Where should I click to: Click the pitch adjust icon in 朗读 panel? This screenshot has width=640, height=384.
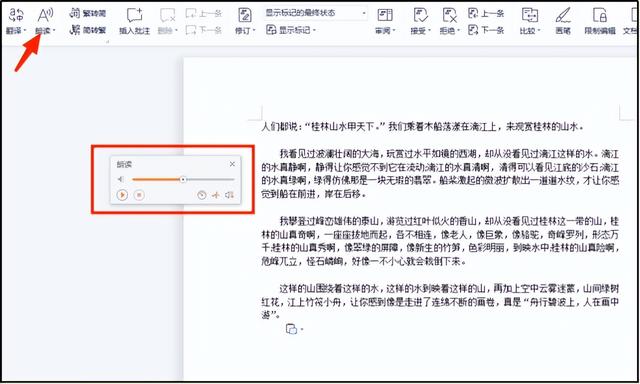click(x=216, y=195)
